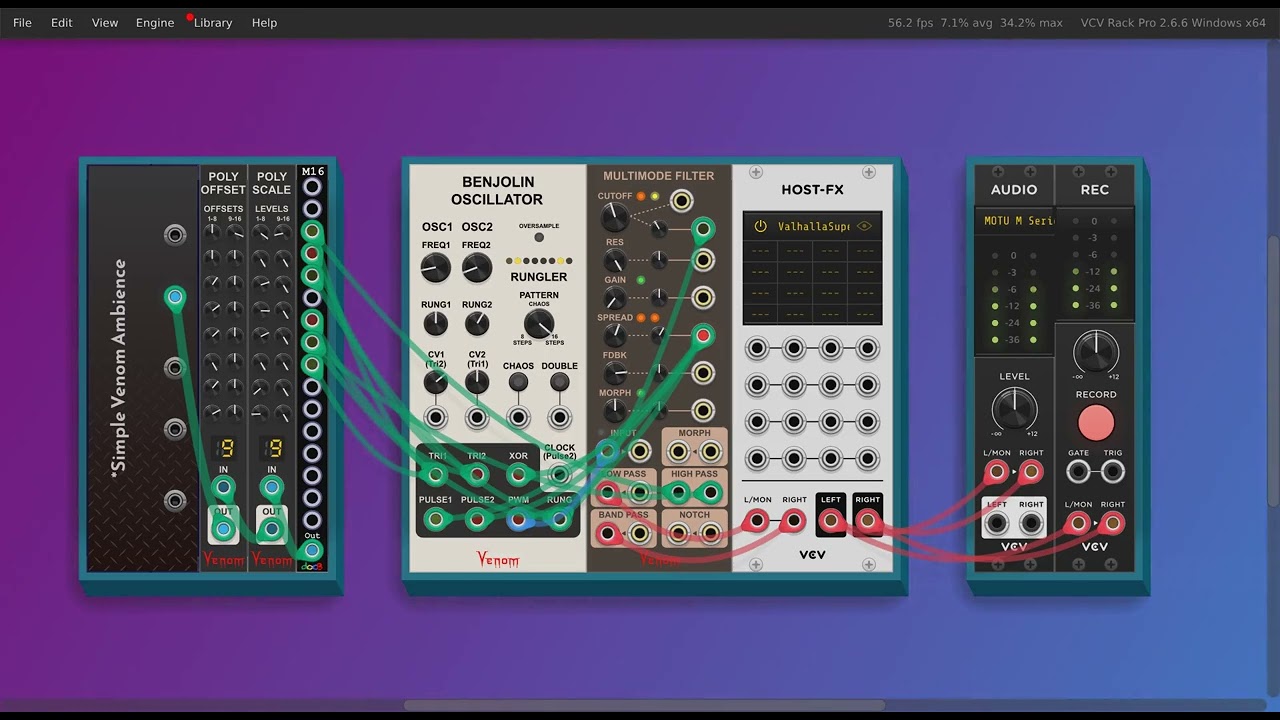This screenshot has height=720, width=1280.
Task: Toggle the OVERSAMPLE button on Benjolin
Action: pos(539,237)
